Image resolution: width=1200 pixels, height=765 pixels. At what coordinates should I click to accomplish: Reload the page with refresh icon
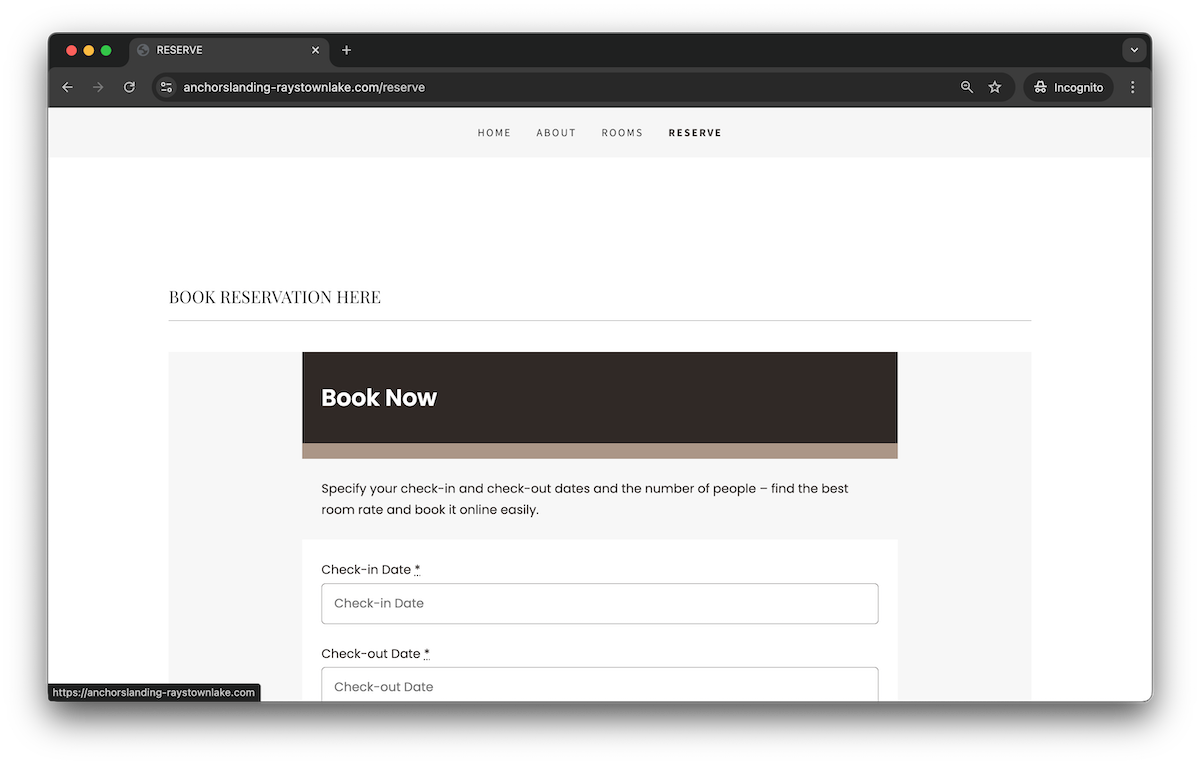129,87
